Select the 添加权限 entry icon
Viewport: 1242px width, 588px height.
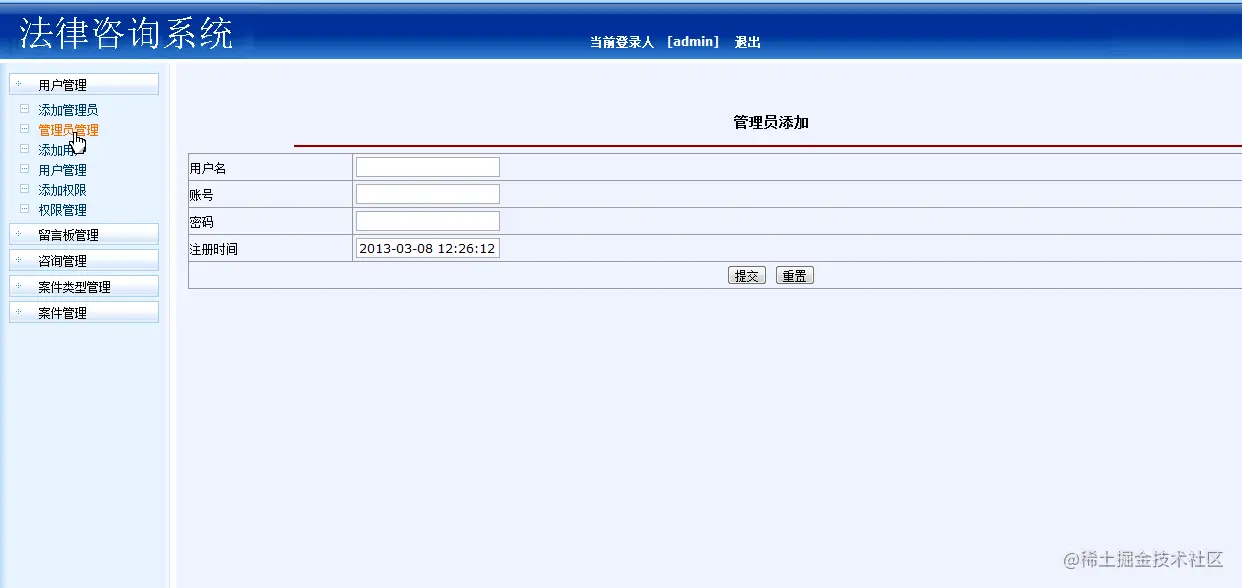point(24,189)
